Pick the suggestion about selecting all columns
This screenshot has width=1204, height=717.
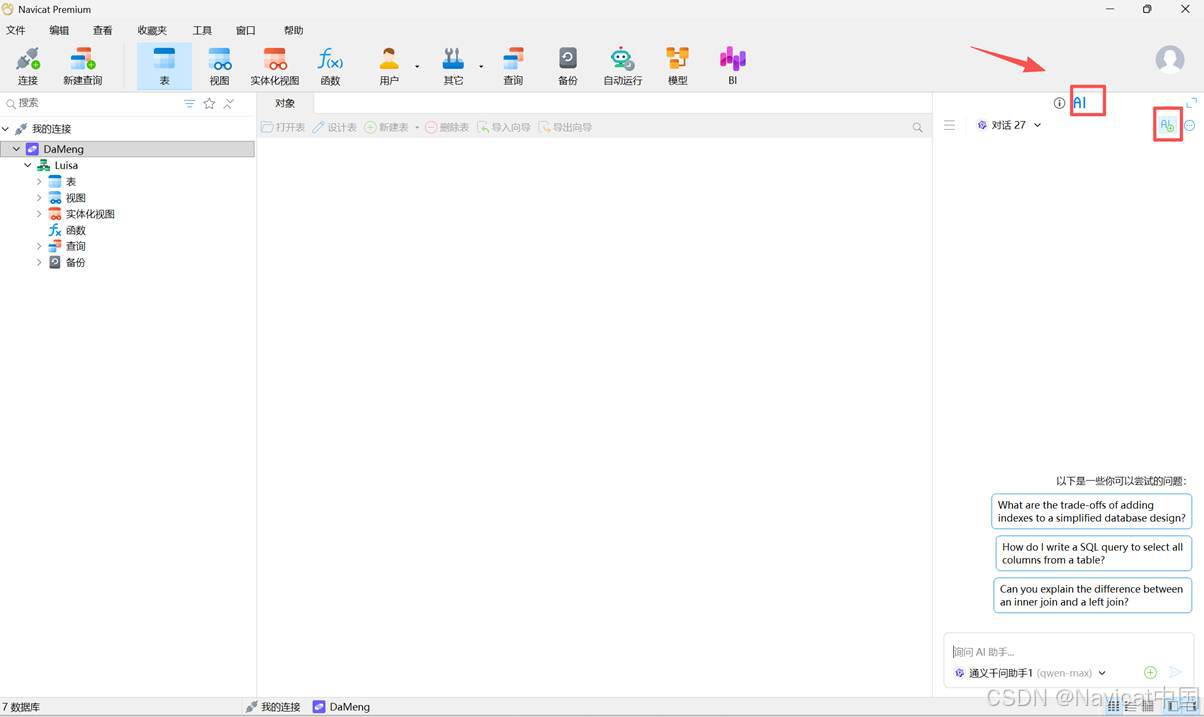[1093, 553]
